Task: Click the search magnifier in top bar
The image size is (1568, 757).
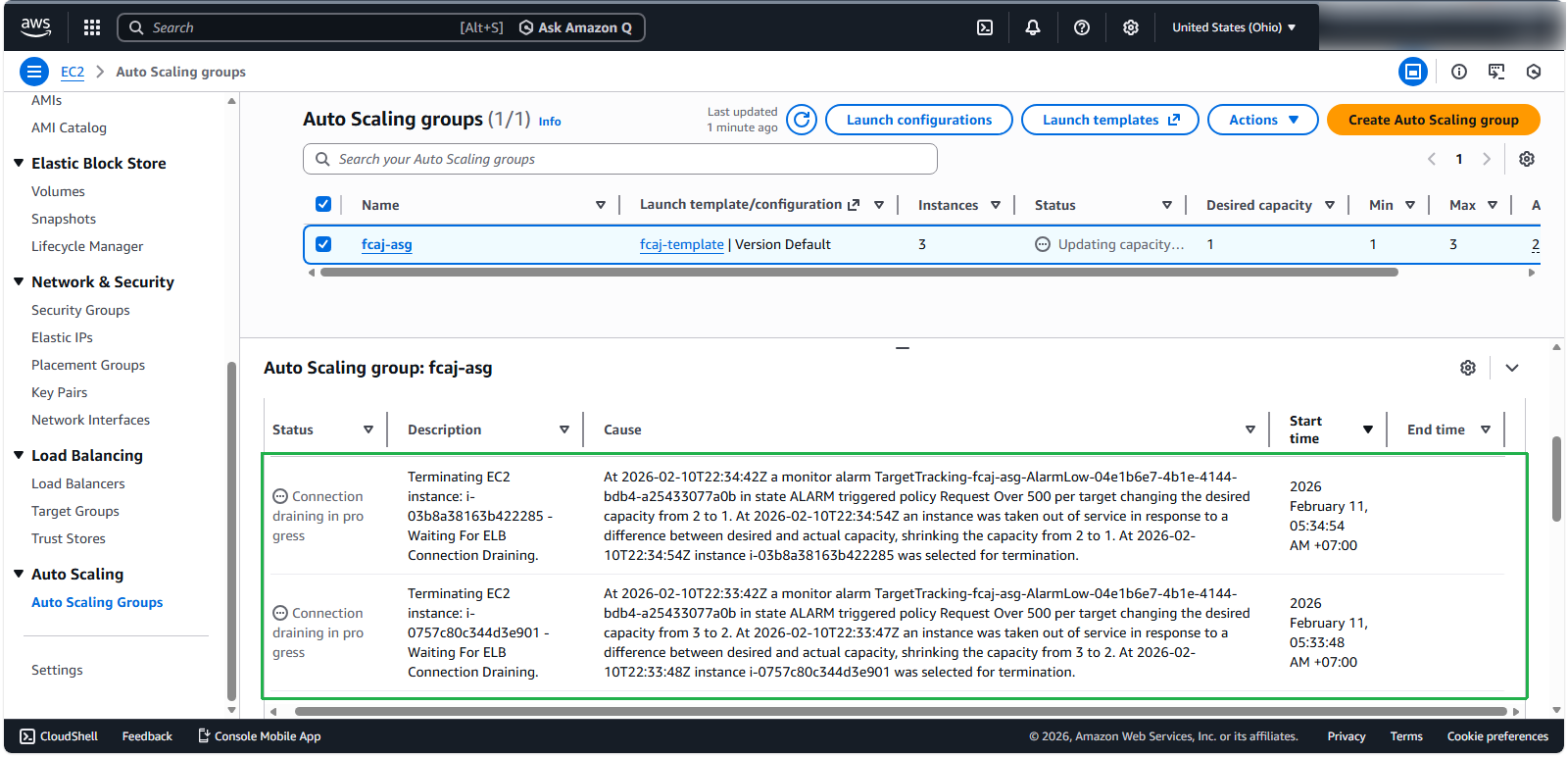Action: (136, 27)
